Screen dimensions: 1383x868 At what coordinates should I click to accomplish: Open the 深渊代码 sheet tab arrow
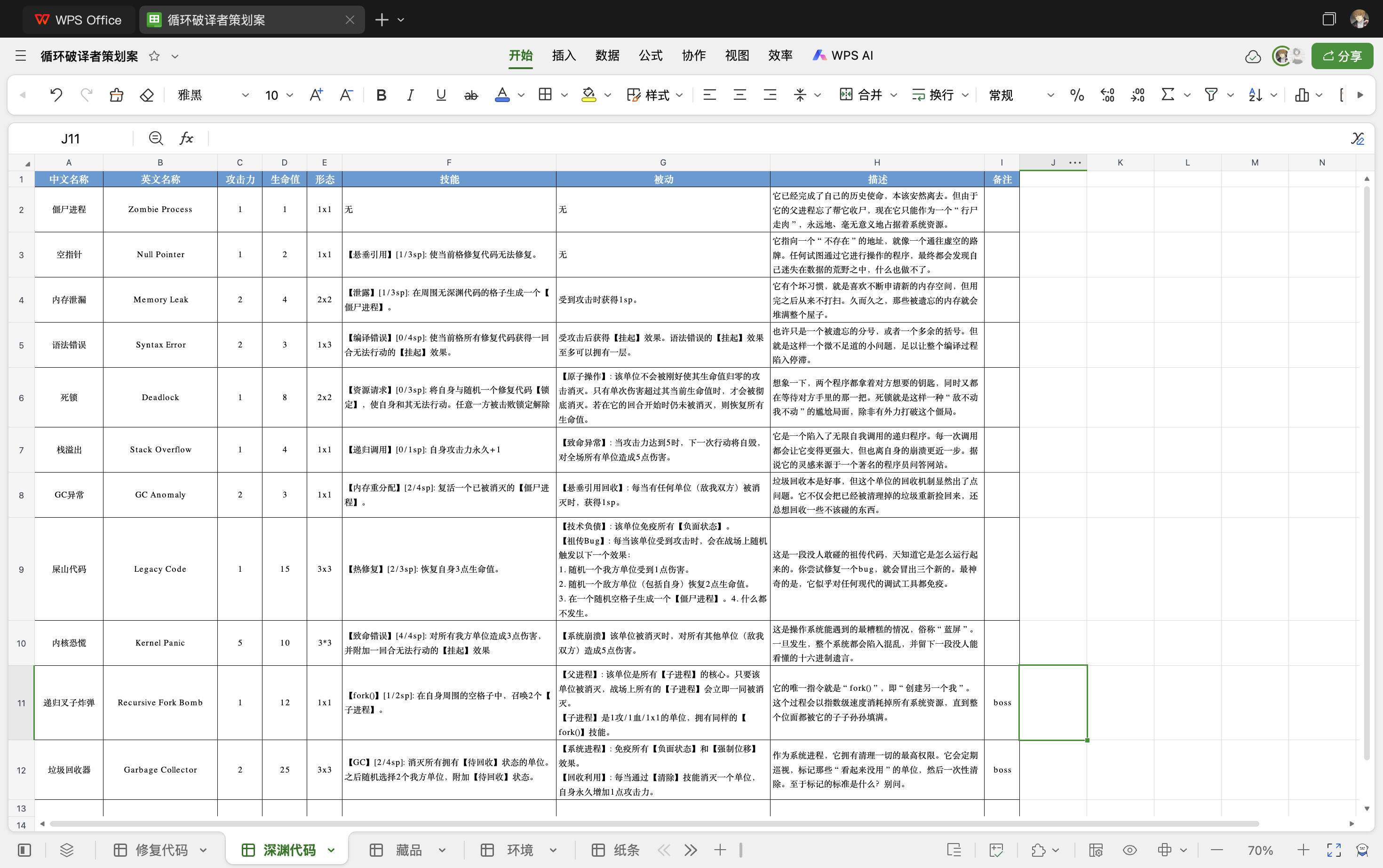point(331,850)
